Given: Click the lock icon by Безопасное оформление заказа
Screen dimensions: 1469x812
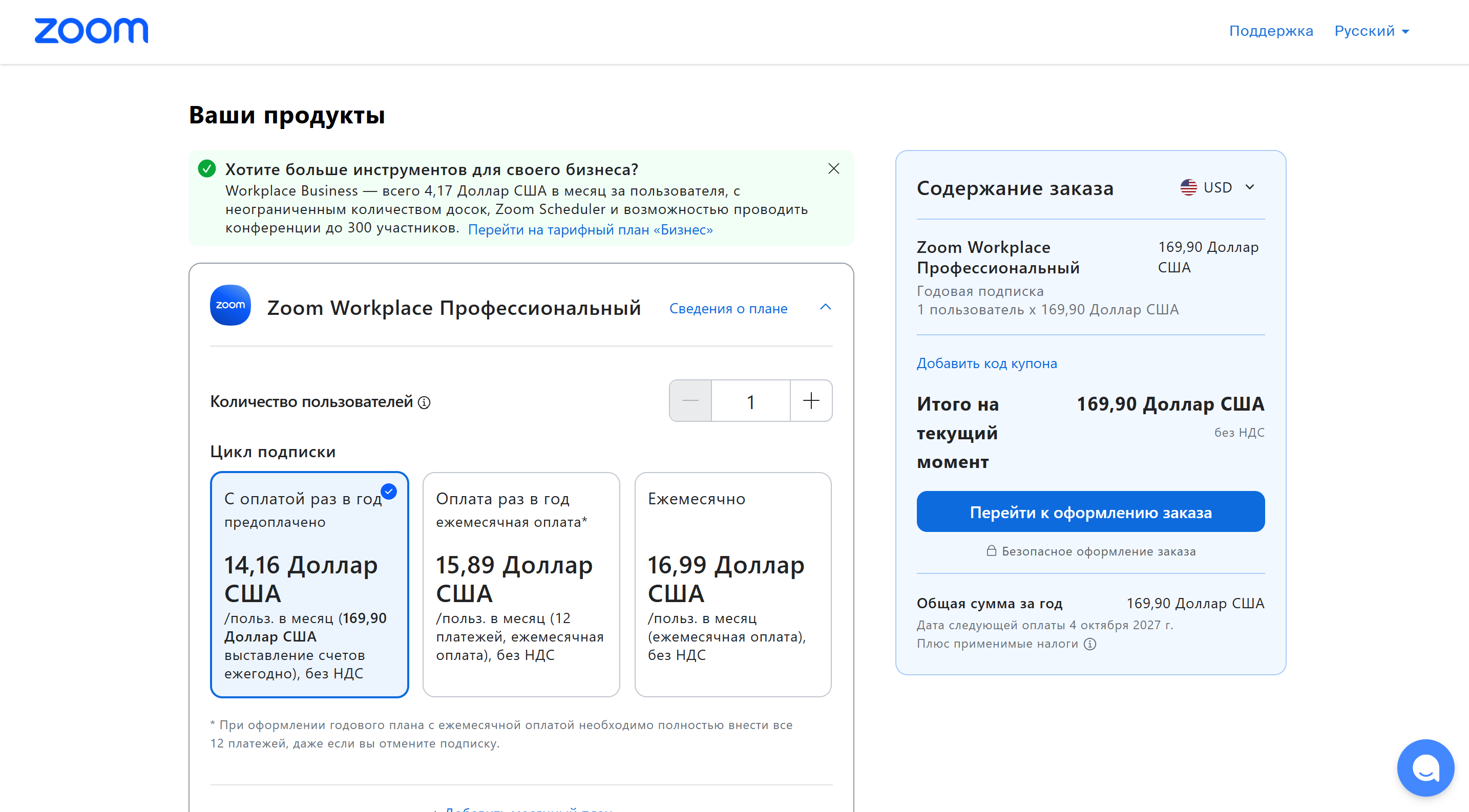Looking at the screenshot, I should pos(991,550).
